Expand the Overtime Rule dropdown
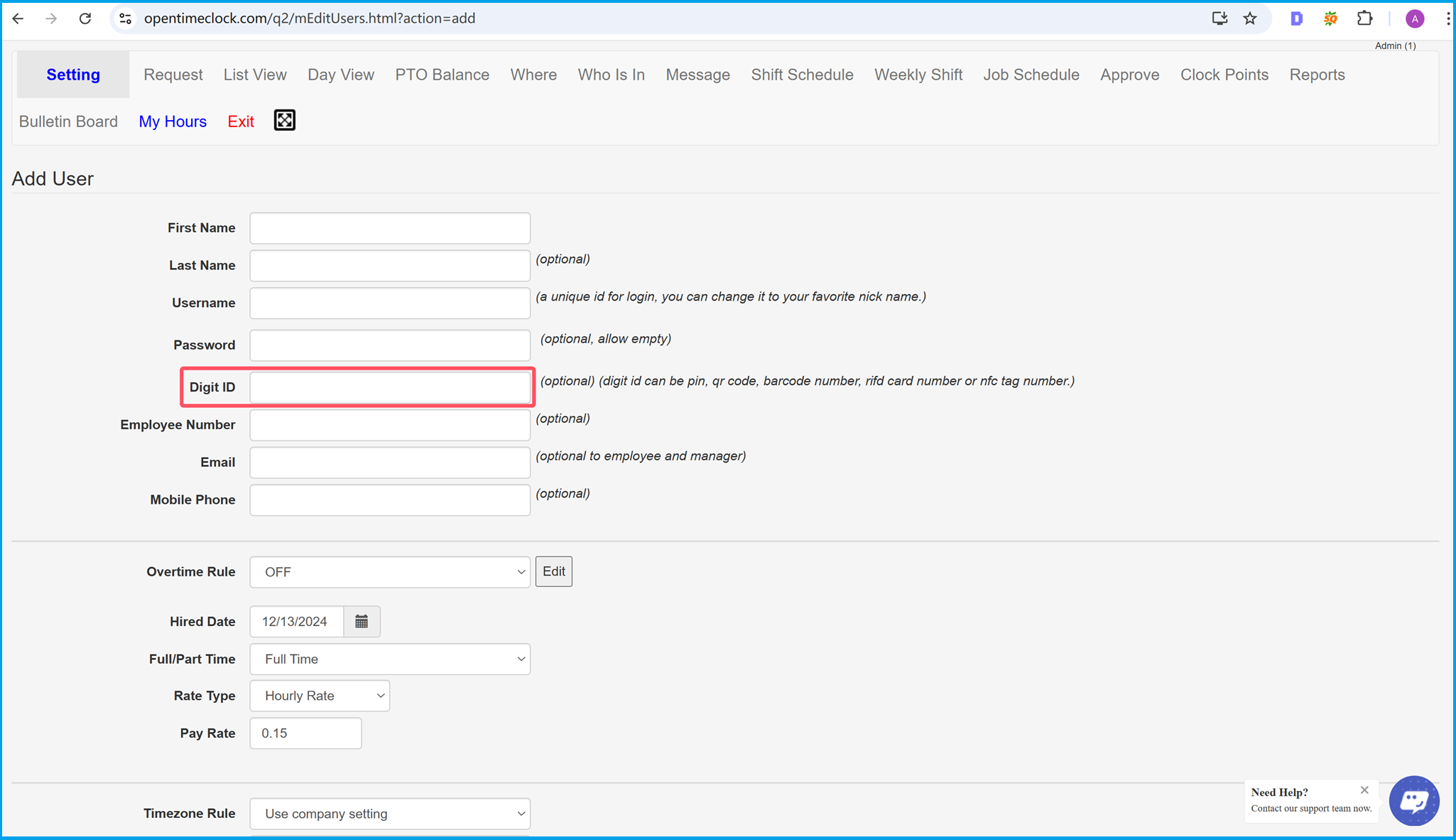The image size is (1456, 840). pyautogui.click(x=390, y=572)
